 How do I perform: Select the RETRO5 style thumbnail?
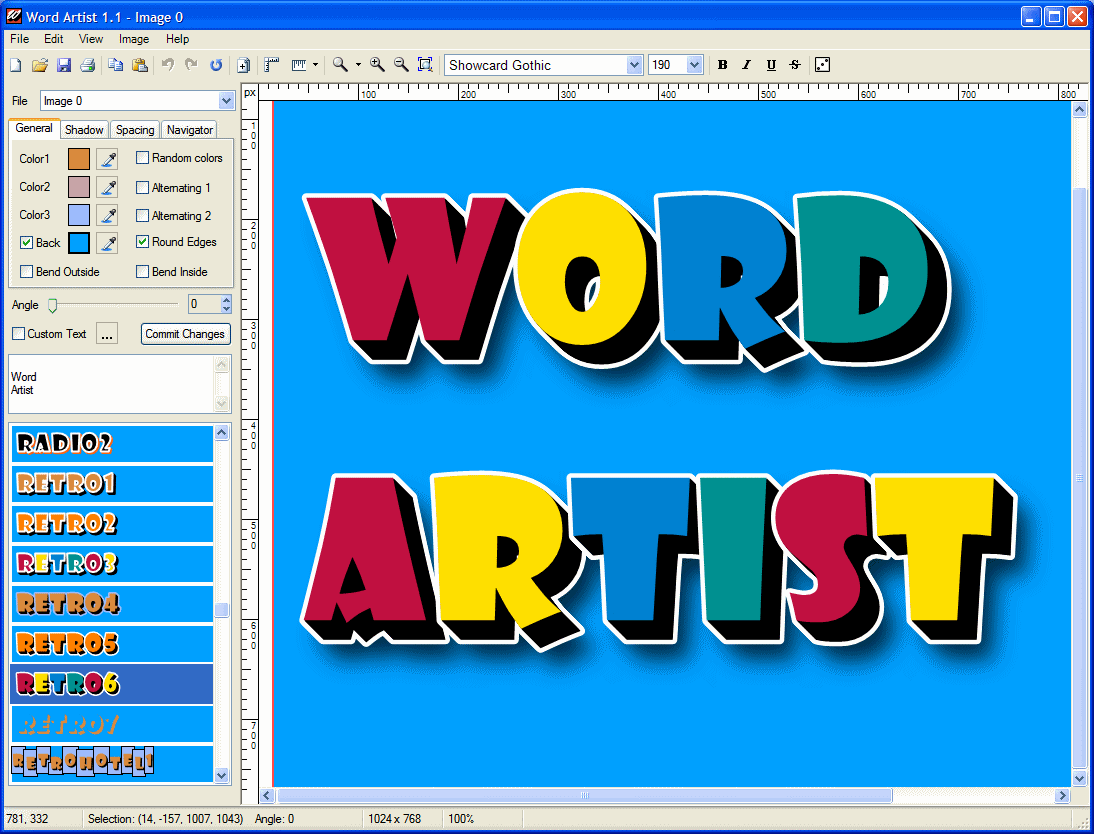click(x=112, y=643)
